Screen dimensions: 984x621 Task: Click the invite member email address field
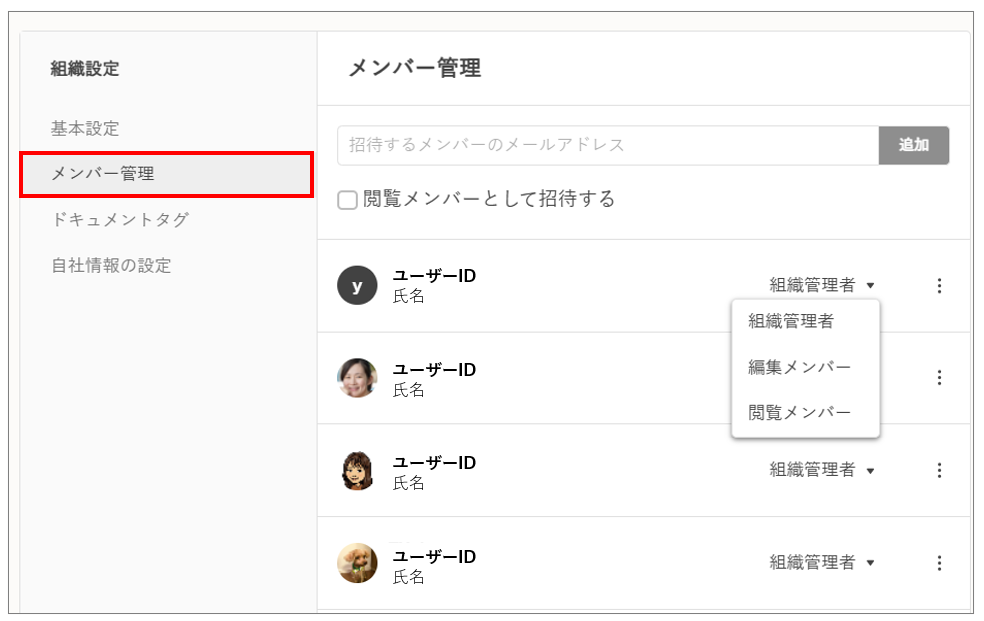(607, 145)
